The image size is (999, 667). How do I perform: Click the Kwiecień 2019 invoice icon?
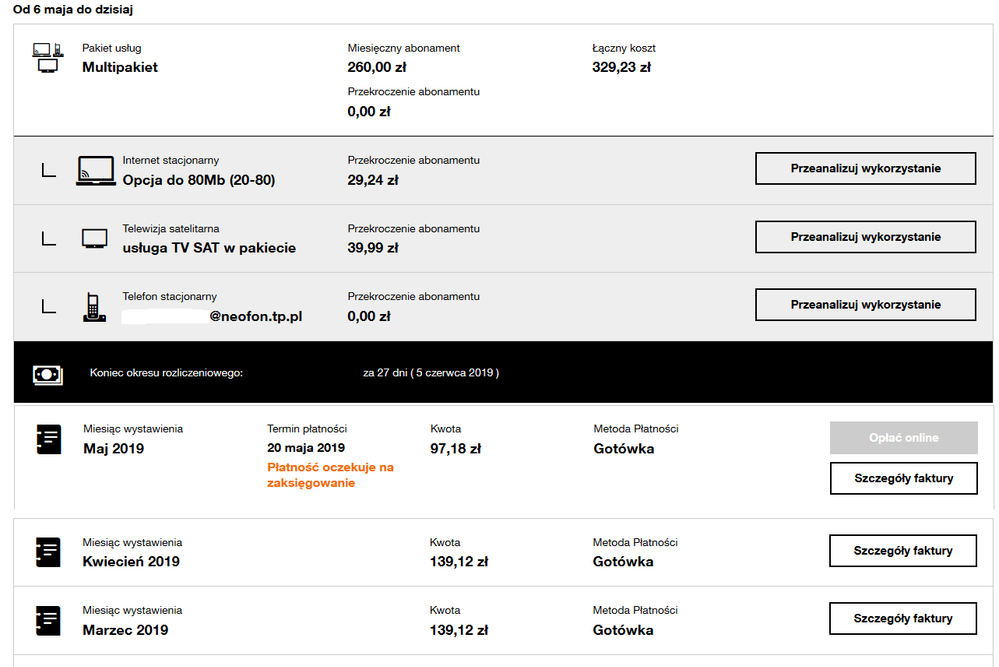[48, 552]
